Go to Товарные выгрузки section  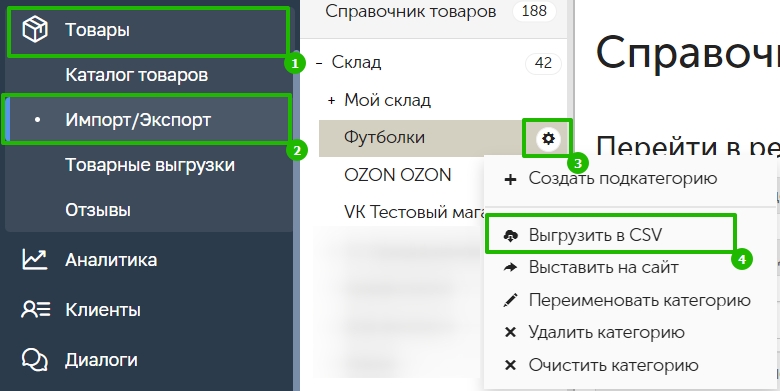coord(150,165)
